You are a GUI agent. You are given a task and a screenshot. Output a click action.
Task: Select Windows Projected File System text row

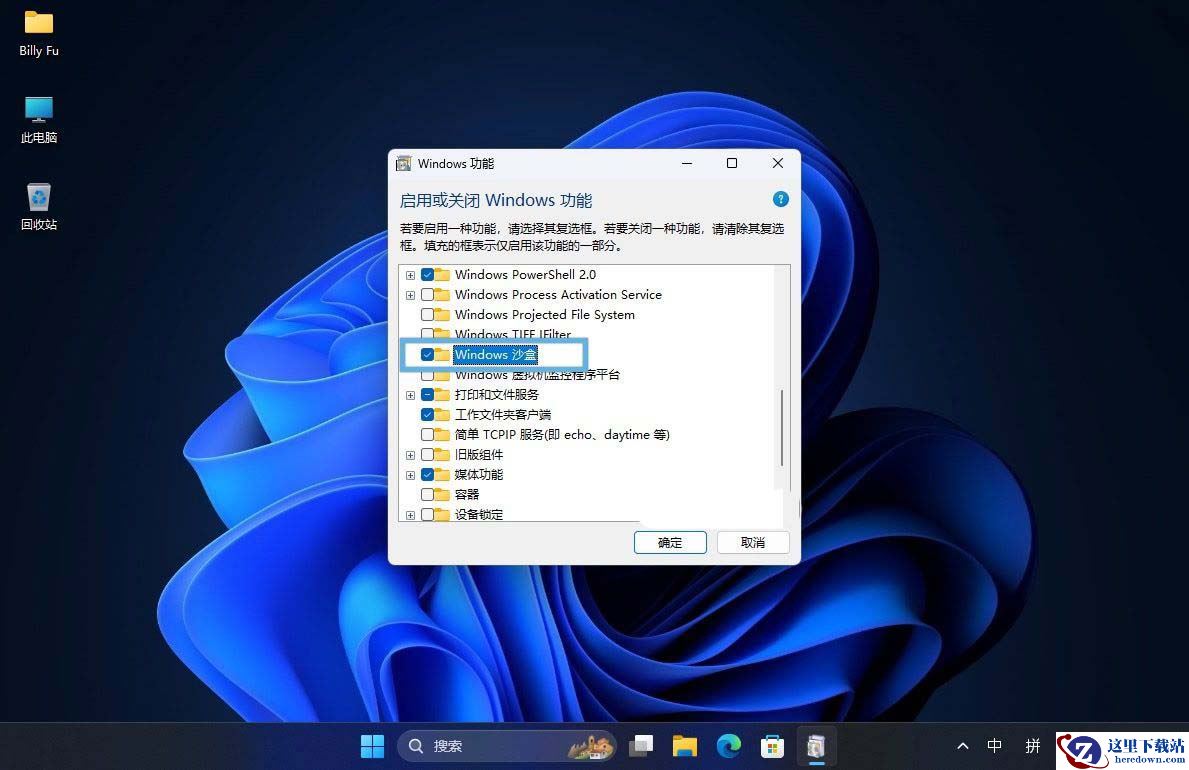544,314
